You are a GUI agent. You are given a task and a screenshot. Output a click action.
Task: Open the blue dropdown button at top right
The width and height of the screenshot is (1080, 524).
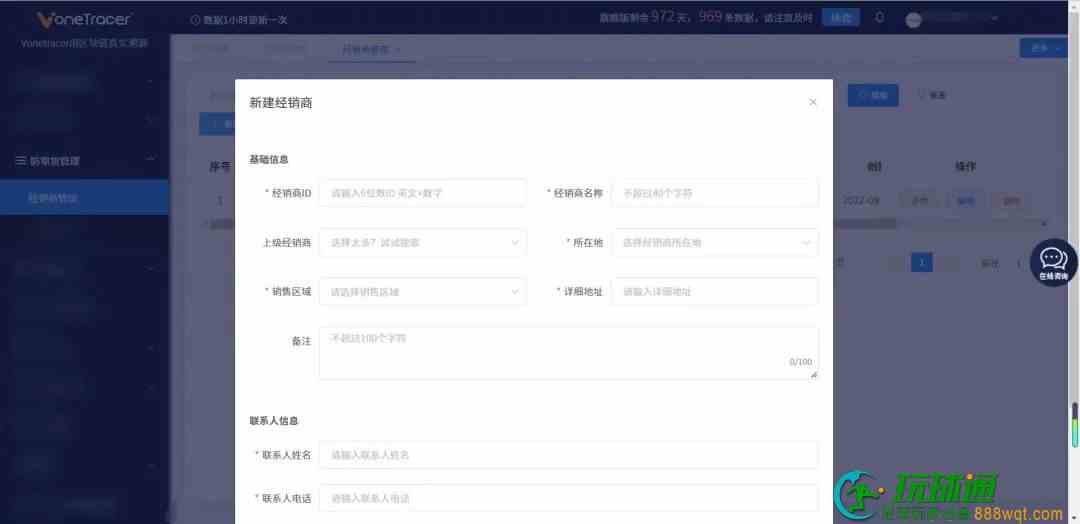[x=1043, y=48]
